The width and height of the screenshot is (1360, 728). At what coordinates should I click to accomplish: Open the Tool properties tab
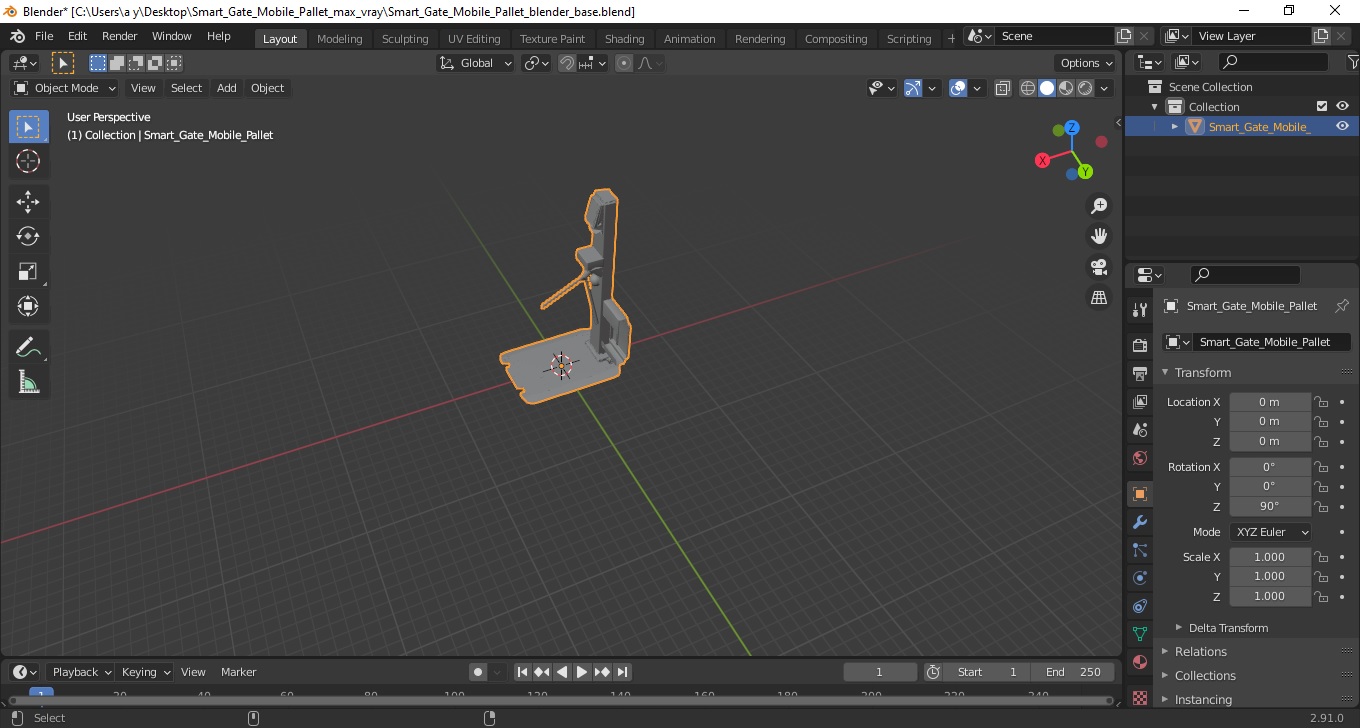(x=1139, y=310)
